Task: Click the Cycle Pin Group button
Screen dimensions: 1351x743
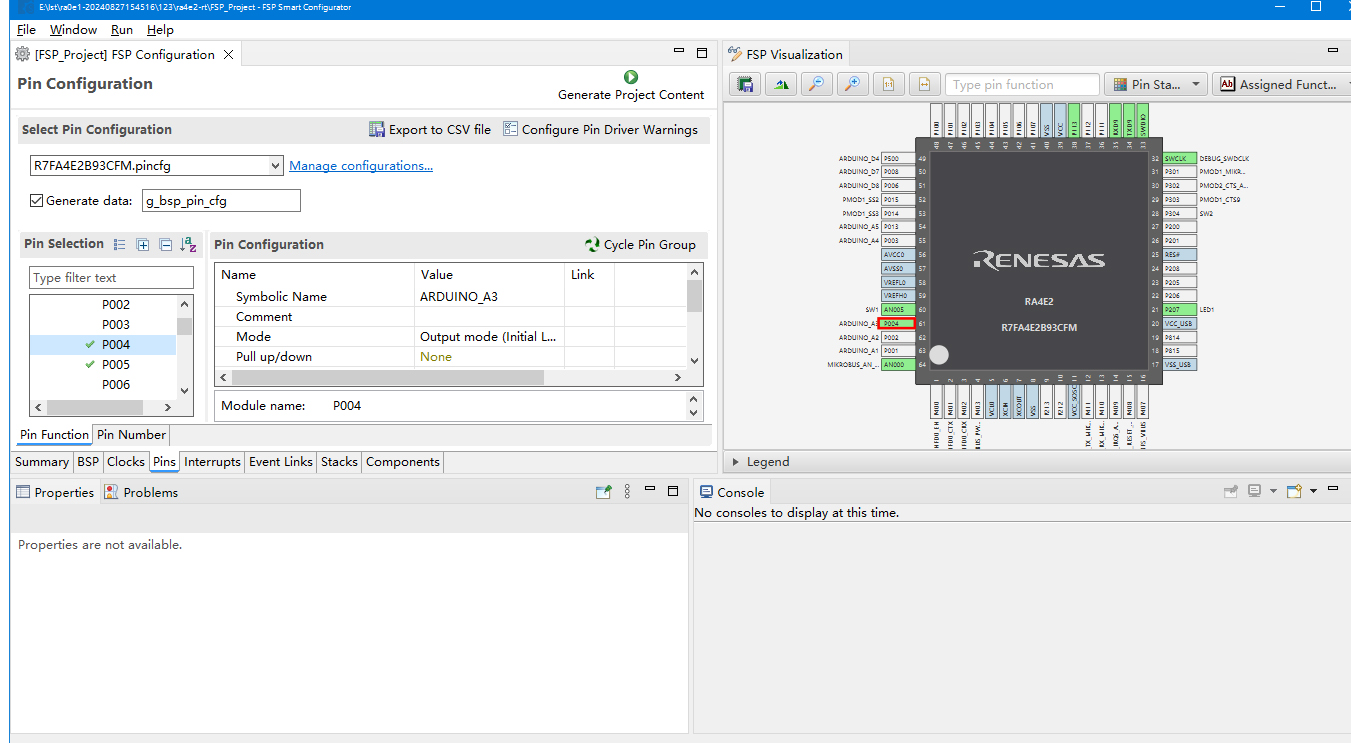Action: [640, 244]
